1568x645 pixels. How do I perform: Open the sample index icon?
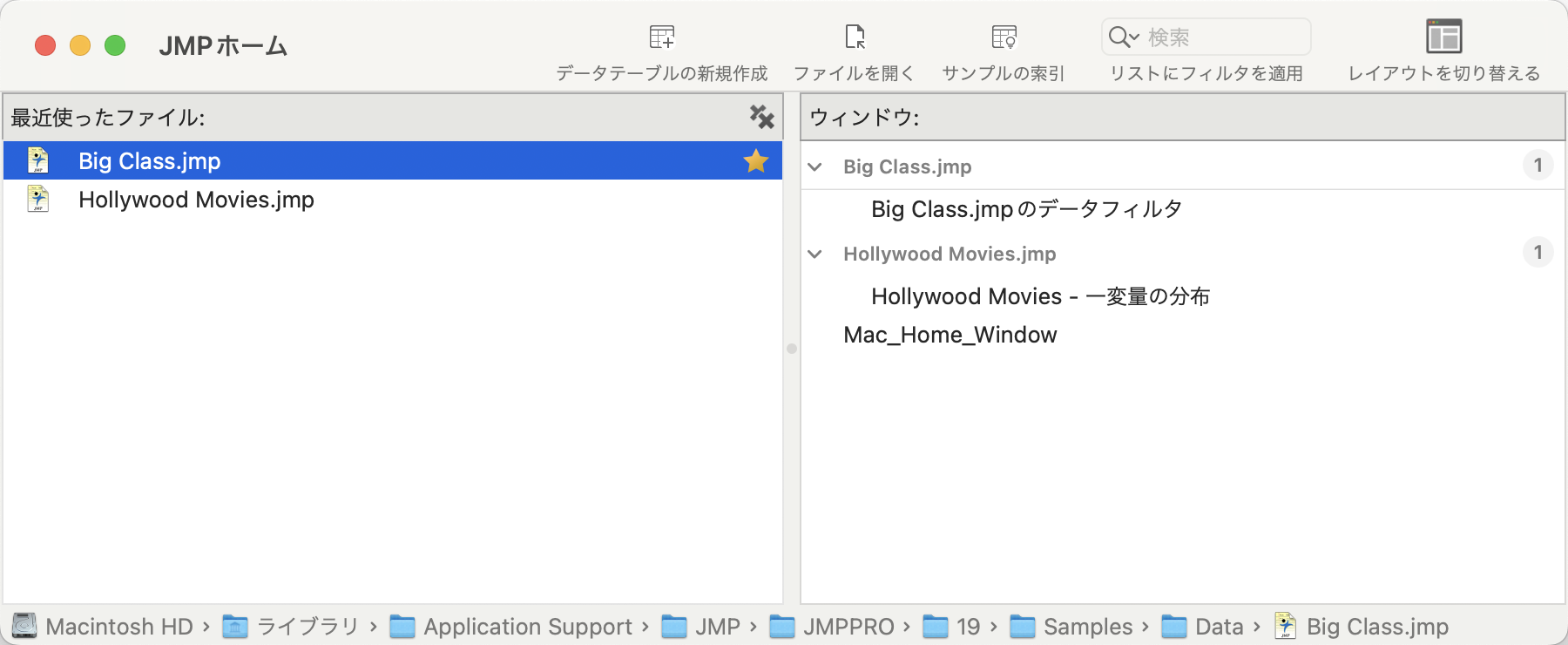[1004, 37]
